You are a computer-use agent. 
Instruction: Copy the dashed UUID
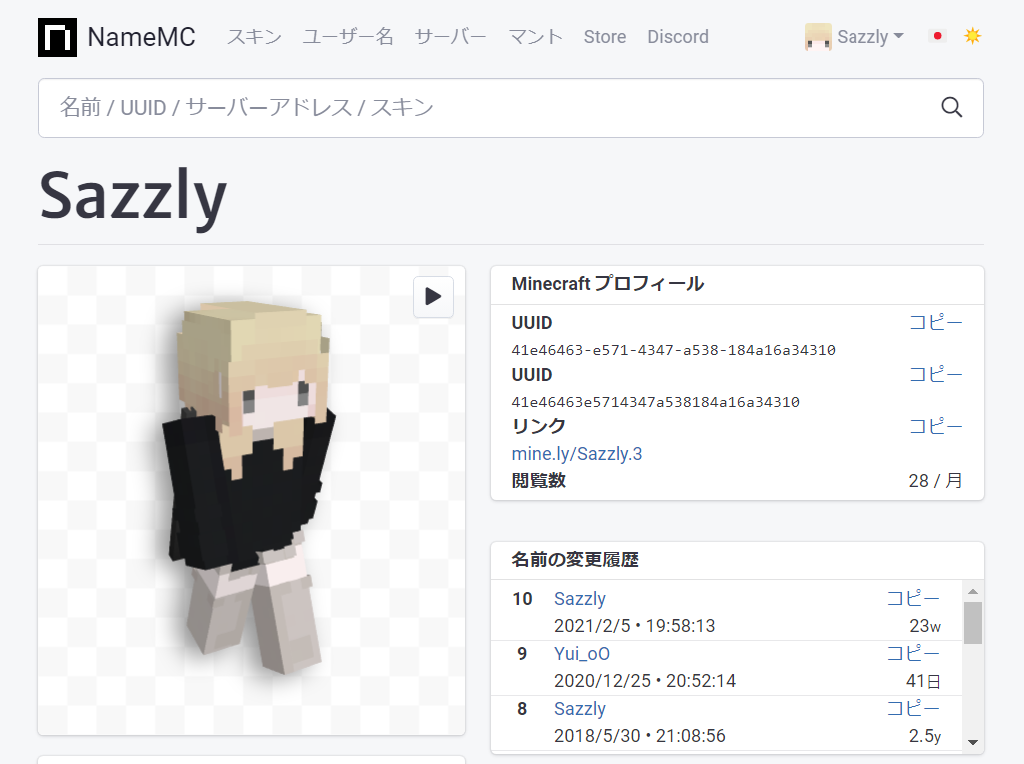tap(936, 323)
